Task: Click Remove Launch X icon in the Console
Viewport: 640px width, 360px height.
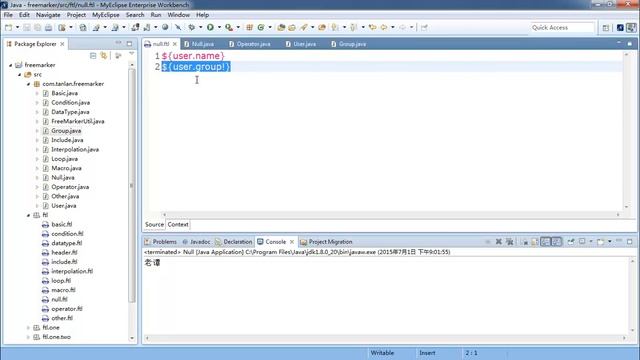Action: [498, 242]
